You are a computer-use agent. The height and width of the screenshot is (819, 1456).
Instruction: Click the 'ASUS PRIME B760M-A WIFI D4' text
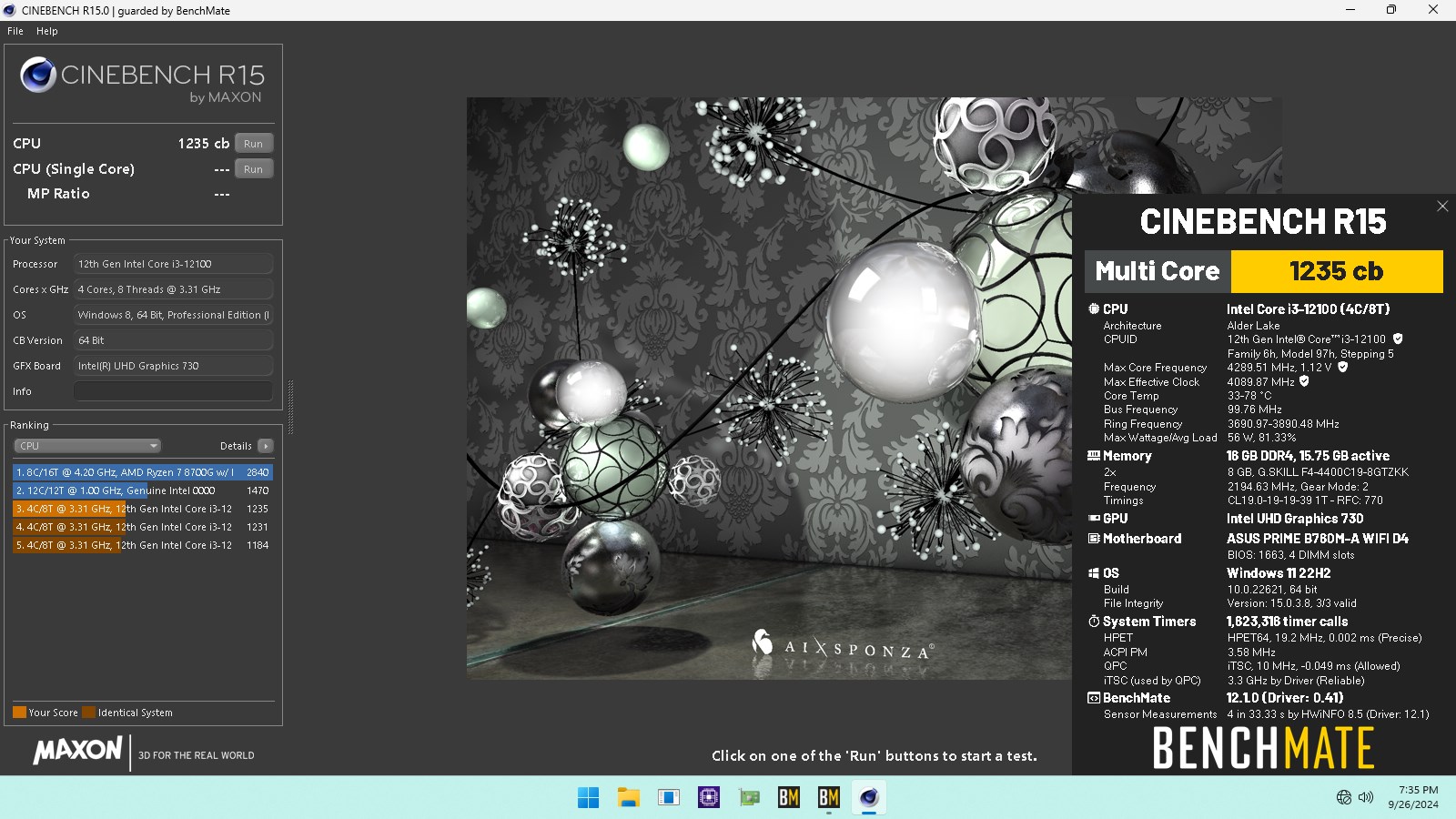point(1317,539)
